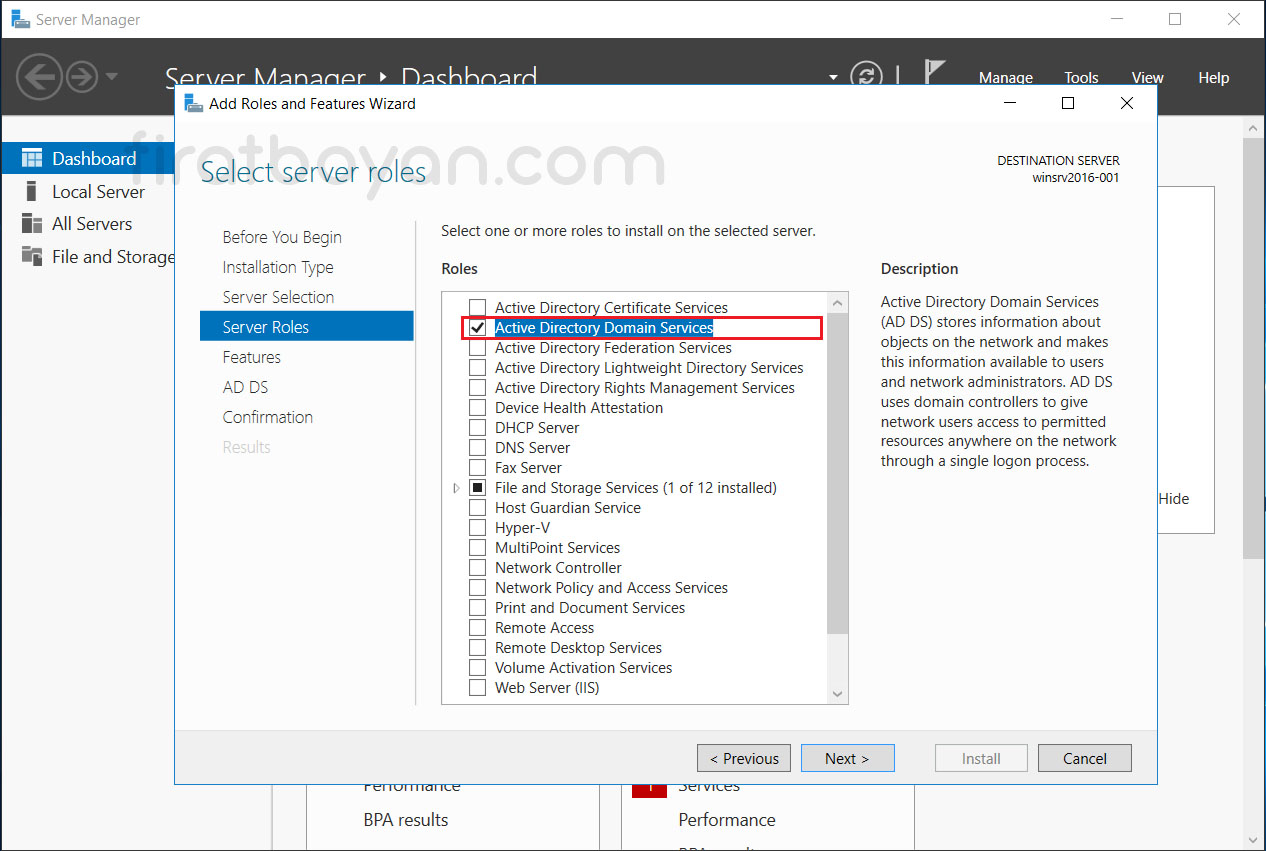Click the File and Storage icon in sidebar

pos(32,256)
